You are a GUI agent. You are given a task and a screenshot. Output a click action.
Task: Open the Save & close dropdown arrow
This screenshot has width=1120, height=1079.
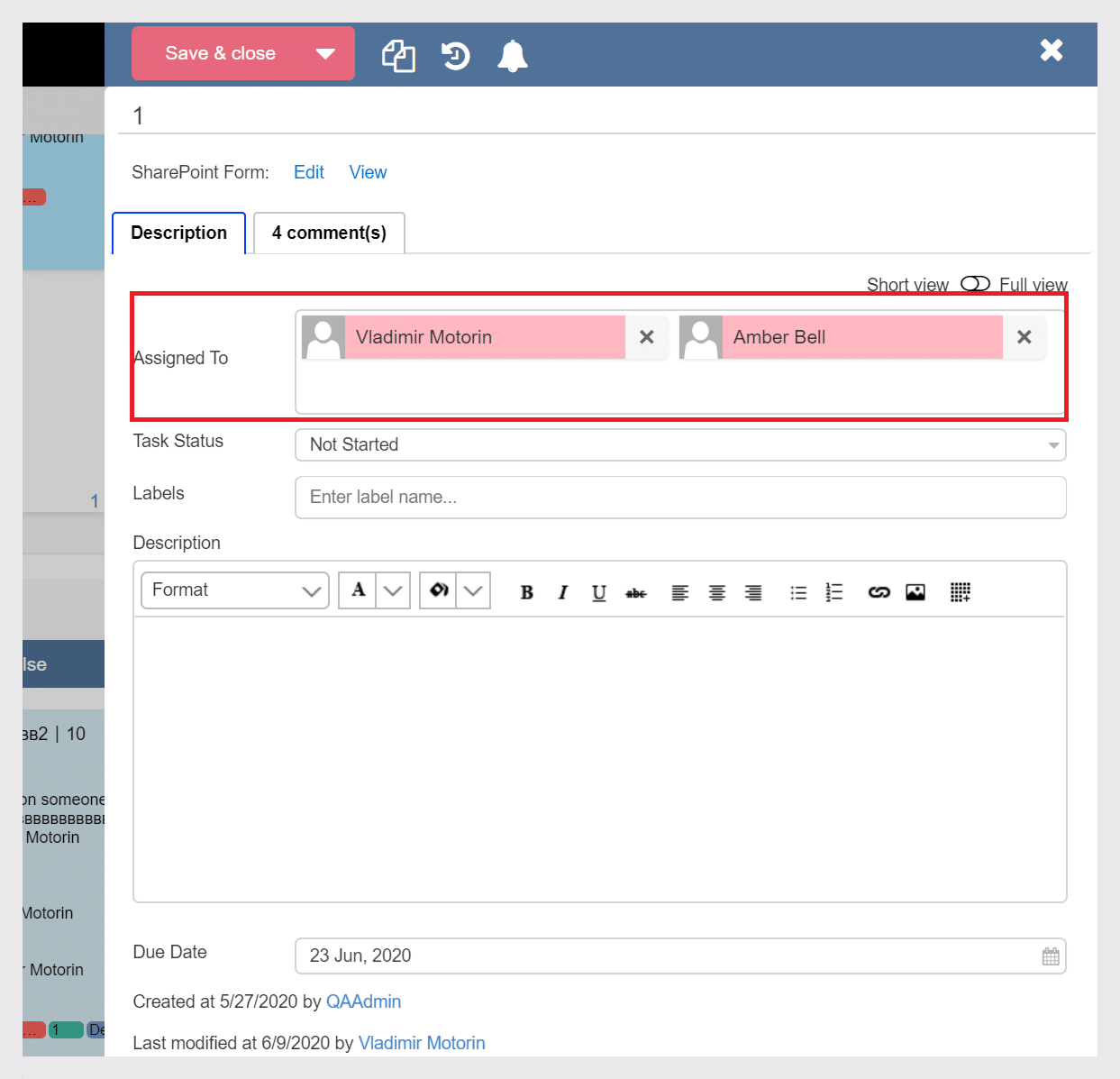click(326, 53)
